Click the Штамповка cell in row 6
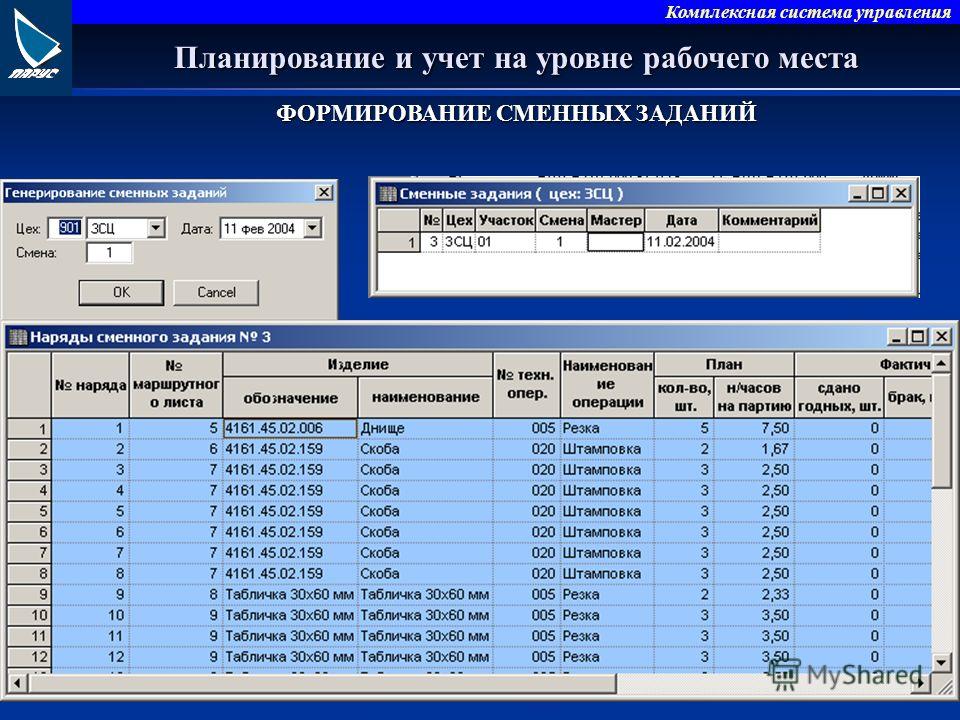Viewport: 960px width, 720px height. (x=607, y=533)
